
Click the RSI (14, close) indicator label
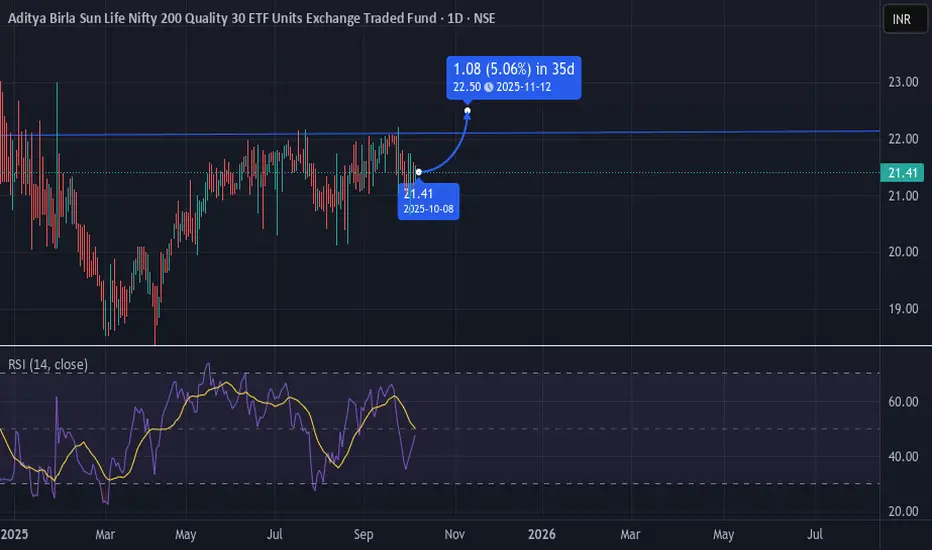pos(48,364)
